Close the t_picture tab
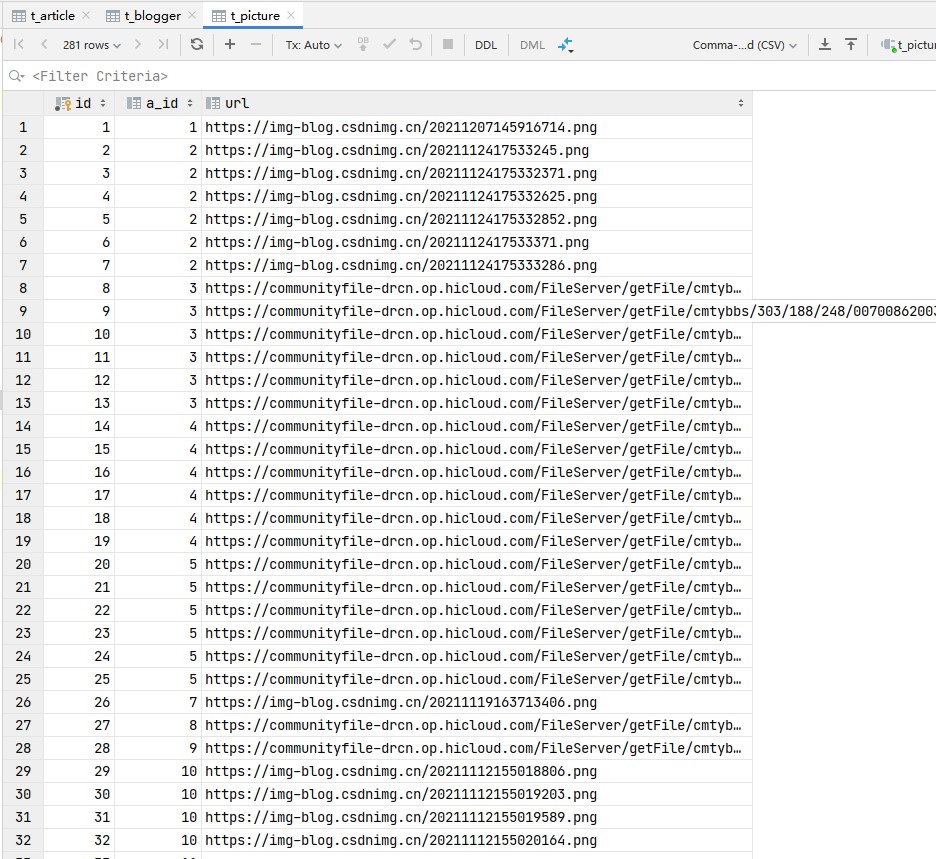 pos(291,16)
